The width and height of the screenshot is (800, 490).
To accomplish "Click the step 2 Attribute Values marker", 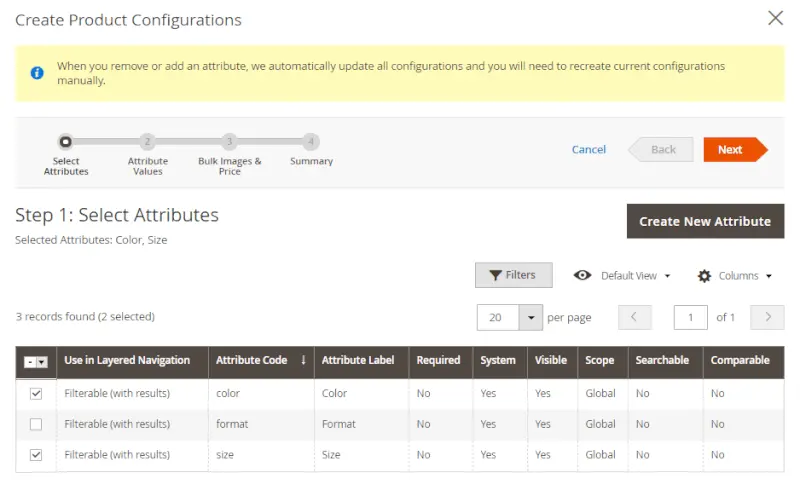I will pyautogui.click(x=147, y=142).
